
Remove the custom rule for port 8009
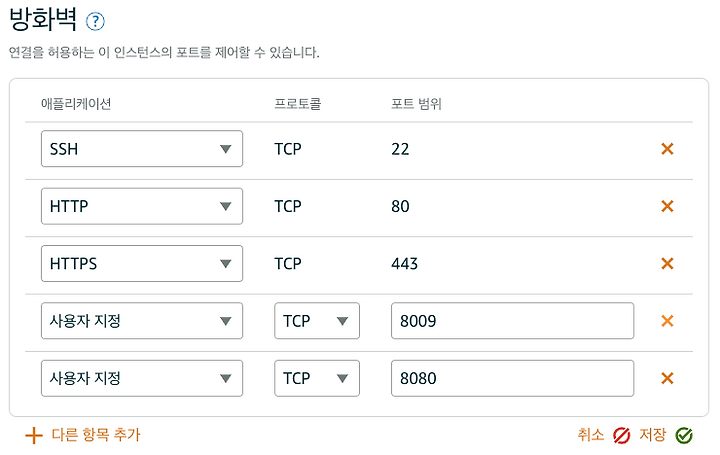click(x=667, y=321)
